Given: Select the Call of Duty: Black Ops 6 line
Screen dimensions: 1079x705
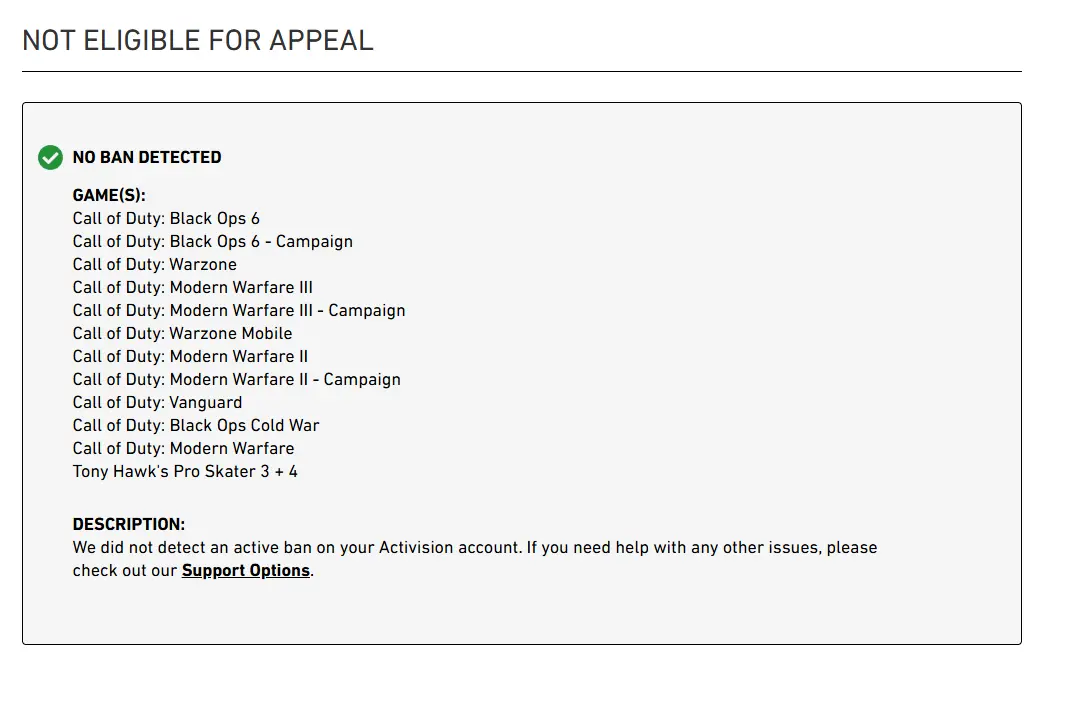Looking at the screenshot, I should pyautogui.click(x=166, y=219).
